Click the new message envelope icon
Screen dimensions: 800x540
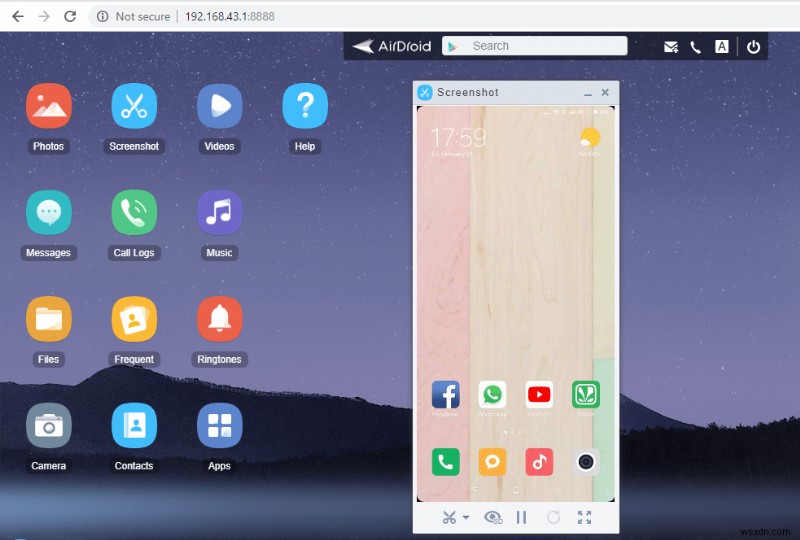coord(670,47)
